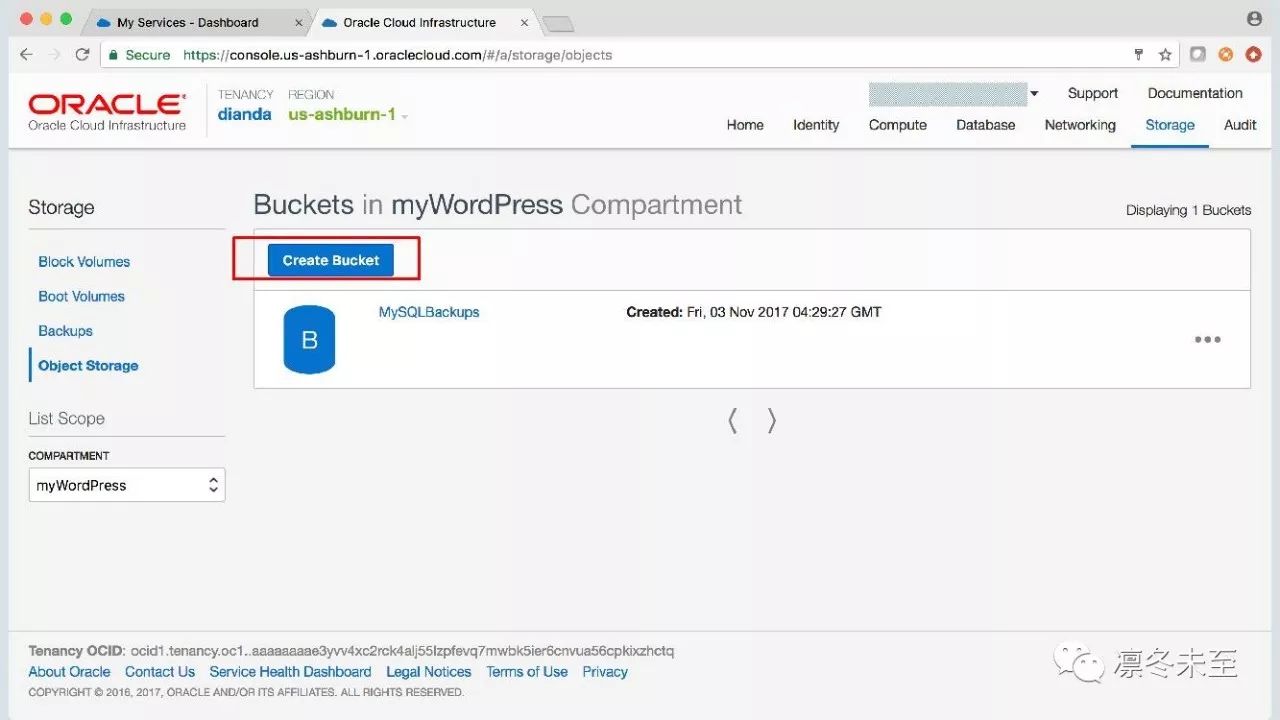
Task: Open the Compute menu
Action: coord(898,125)
